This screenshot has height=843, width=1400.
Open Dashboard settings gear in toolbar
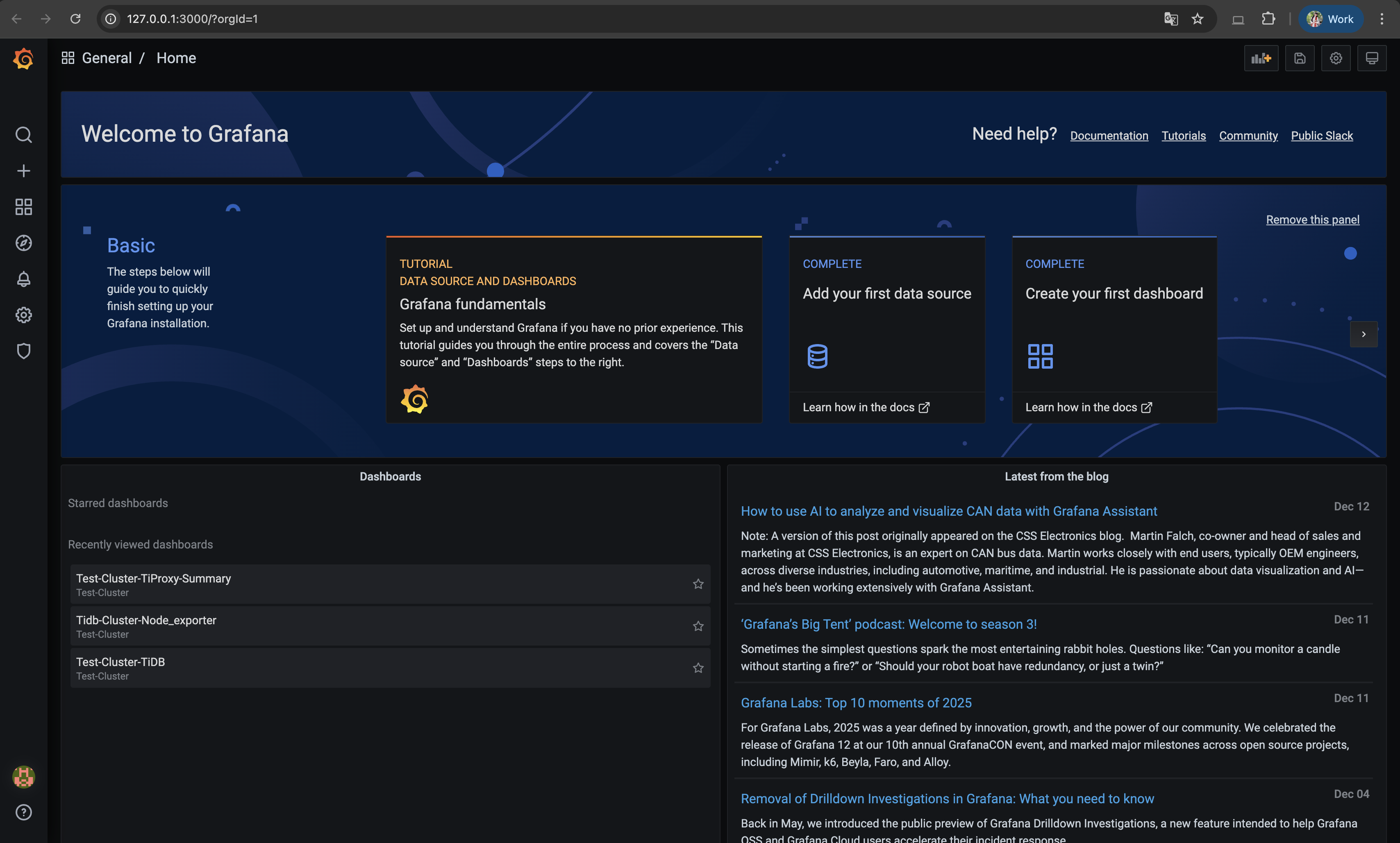tap(1336, 59)
